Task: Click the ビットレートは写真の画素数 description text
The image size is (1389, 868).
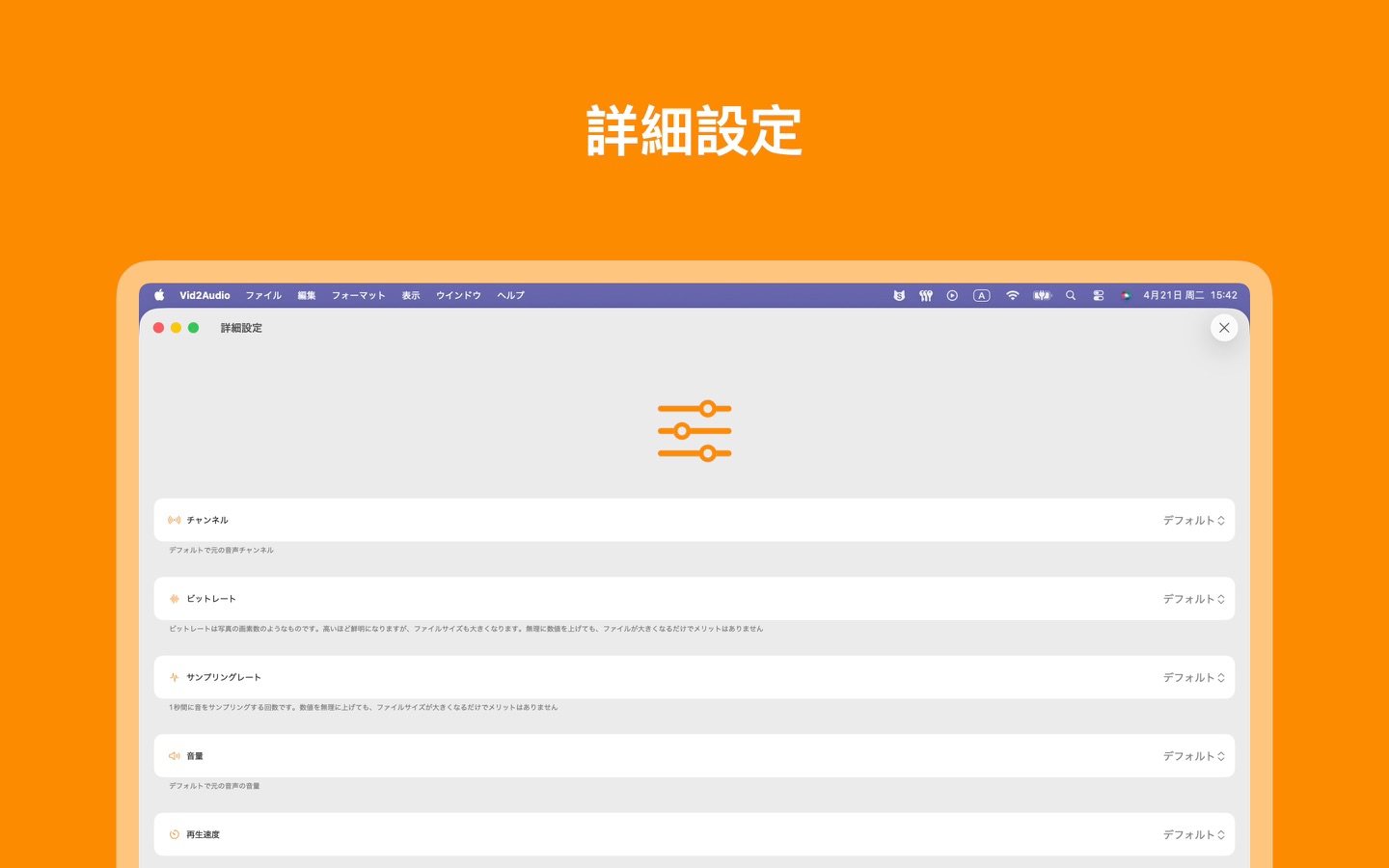Action: (x=466, y=629)
